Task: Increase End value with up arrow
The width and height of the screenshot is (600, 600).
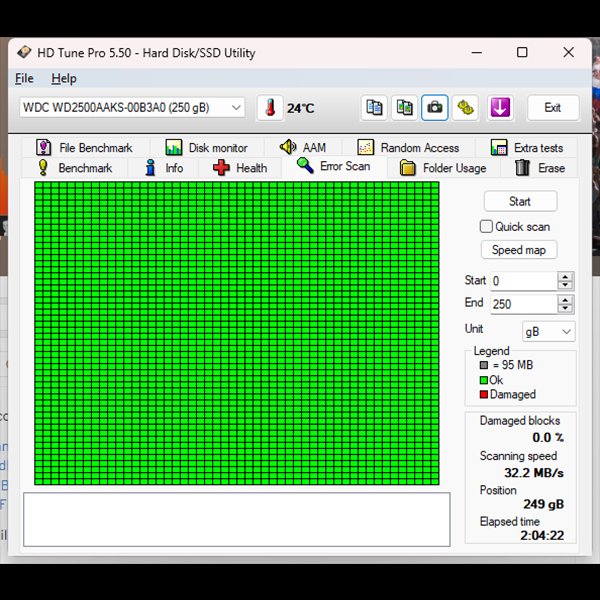Action: coord(566,300)
